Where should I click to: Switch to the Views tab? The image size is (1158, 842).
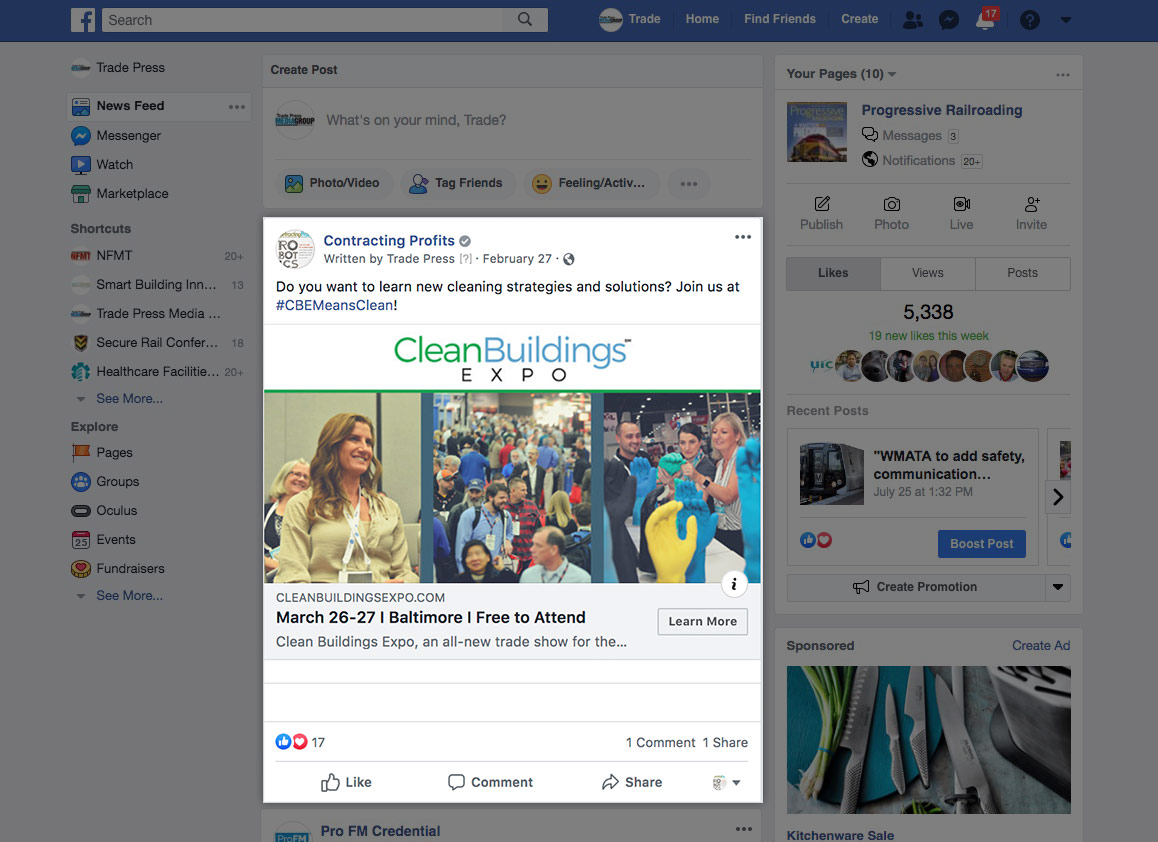pyautogui.click(x=928, y=273)
